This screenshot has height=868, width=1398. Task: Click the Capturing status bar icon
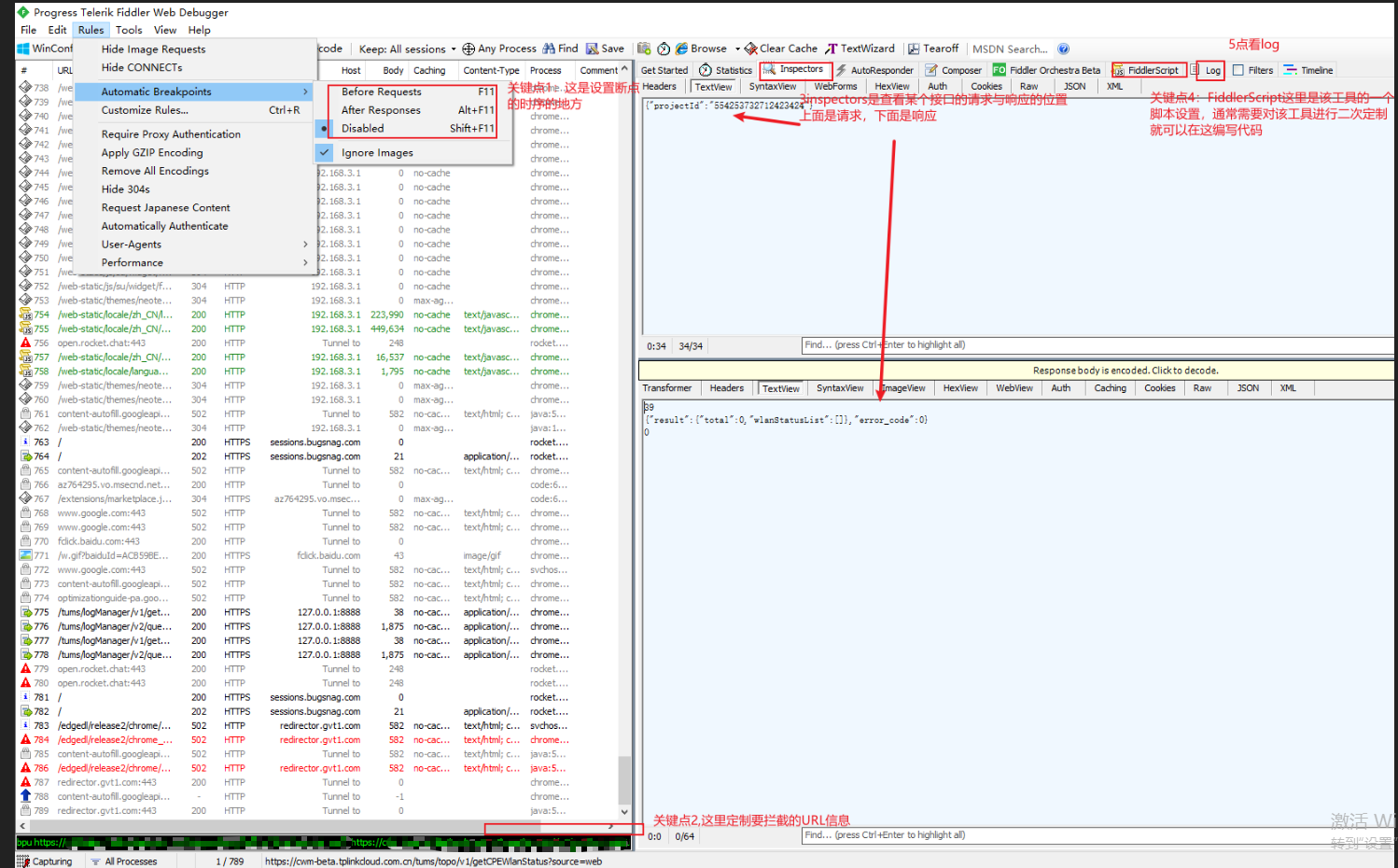[23, 861]
